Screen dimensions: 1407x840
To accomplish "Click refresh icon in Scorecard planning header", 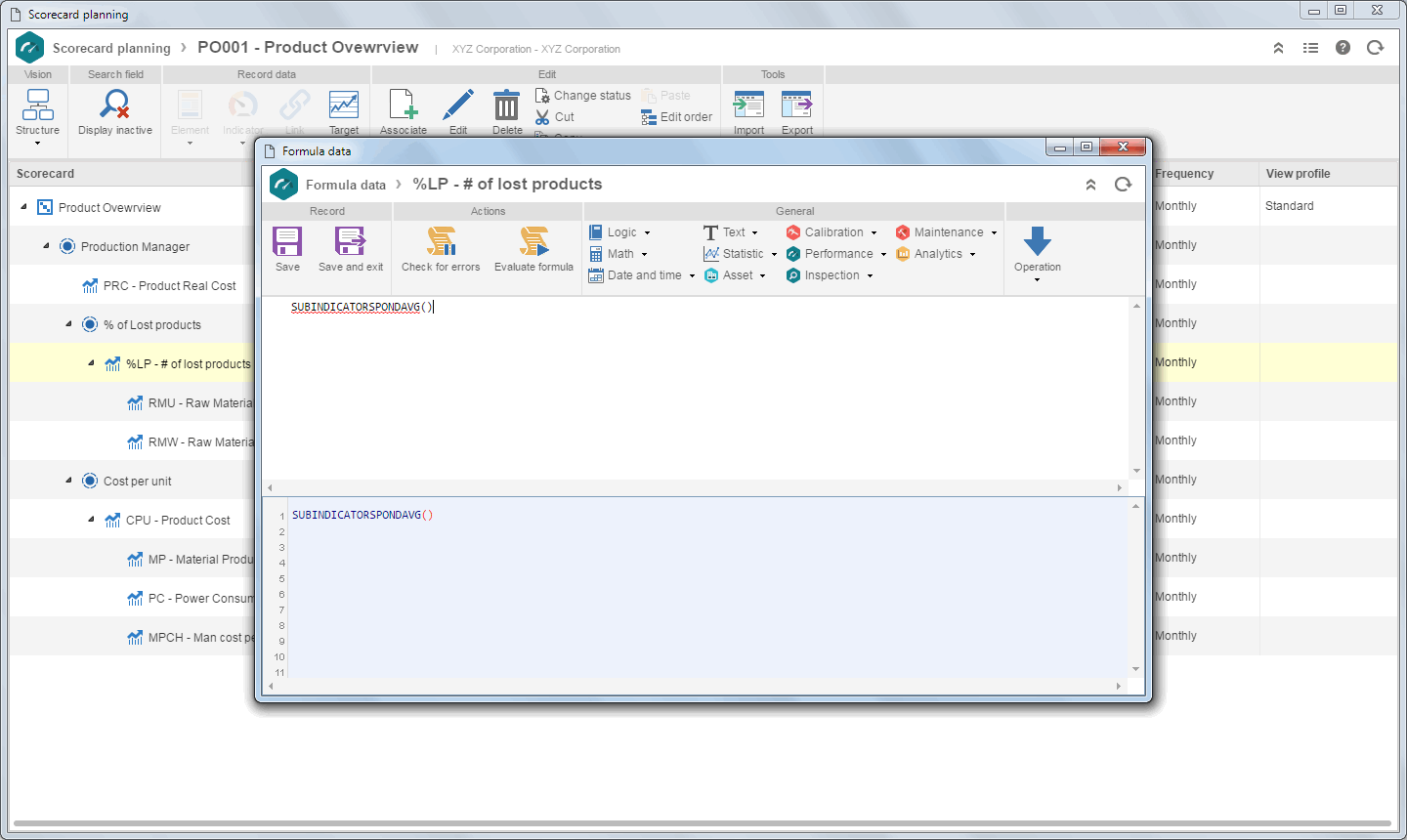I will tap(1375, 48).
